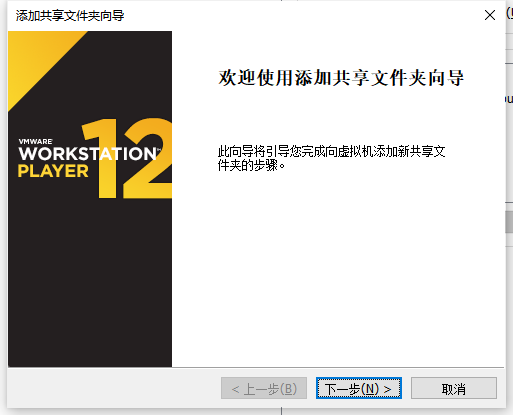
Task: Click the grey scrollbar thumb behind dialog
Action: point(509,222)
